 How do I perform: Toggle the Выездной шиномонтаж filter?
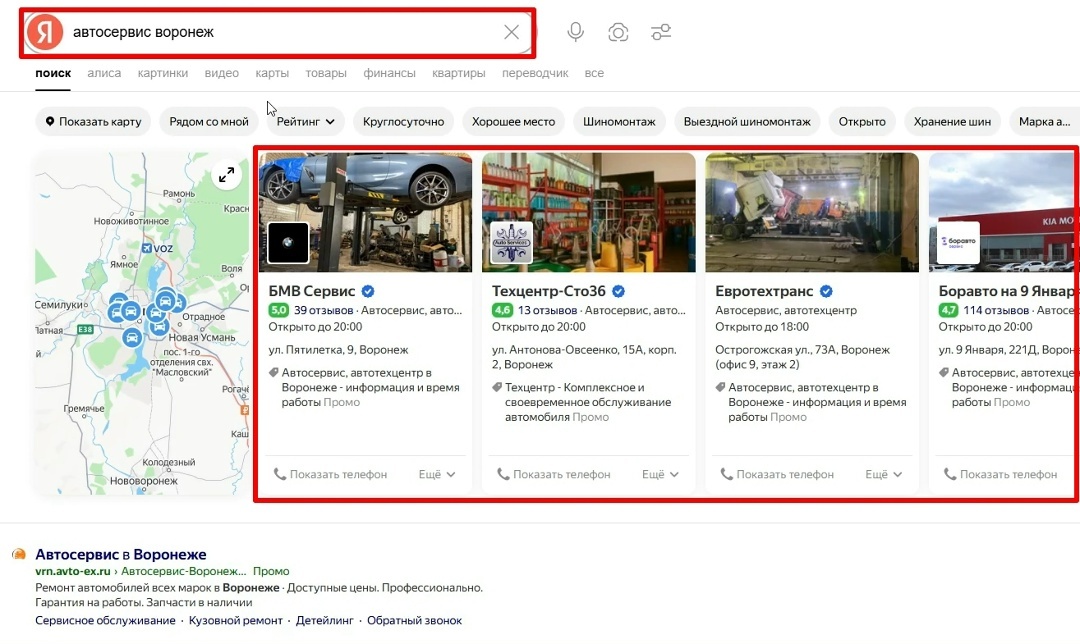(x=747, y=121)
